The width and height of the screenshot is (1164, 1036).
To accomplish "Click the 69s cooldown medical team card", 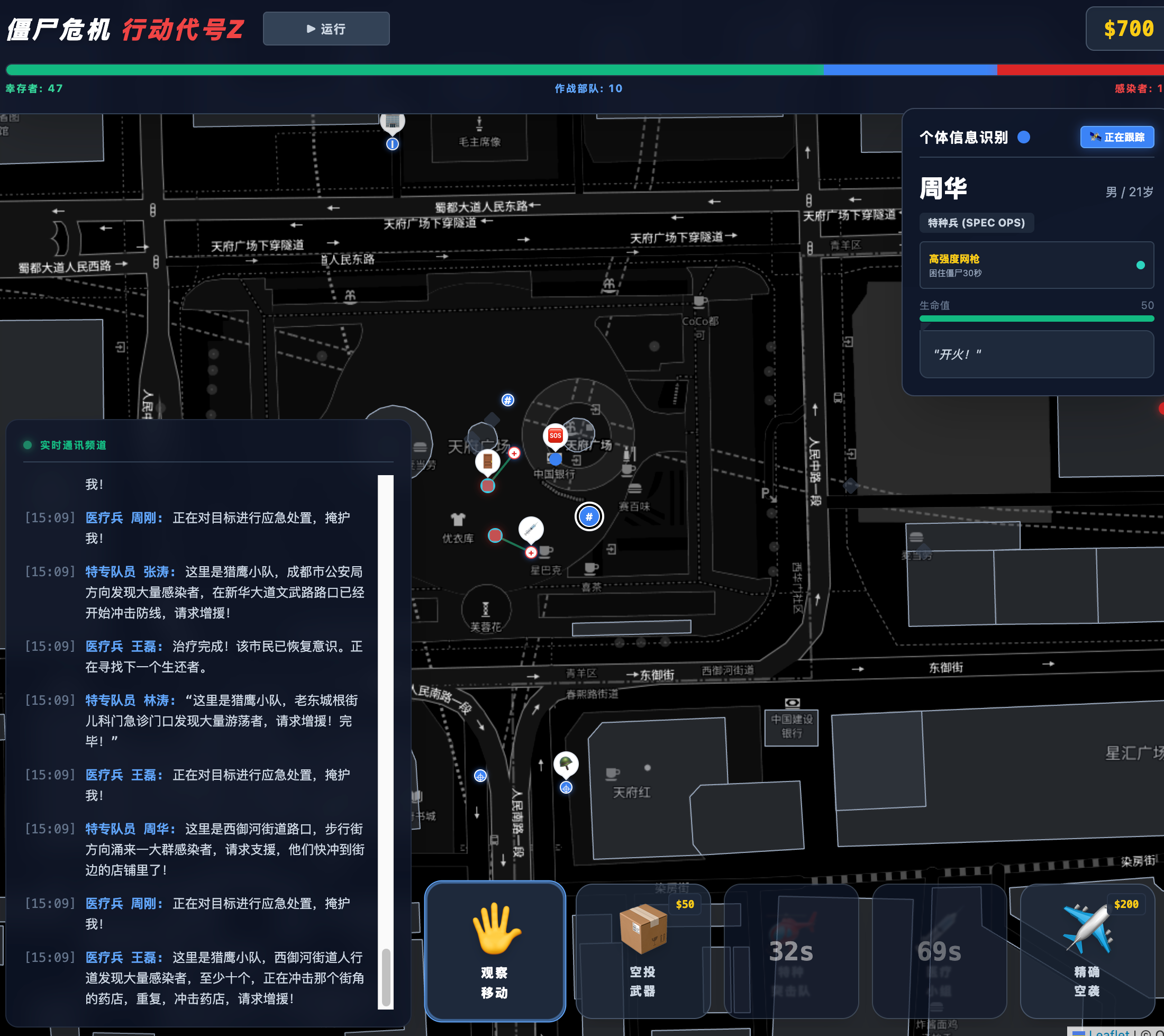I will 939,951.
